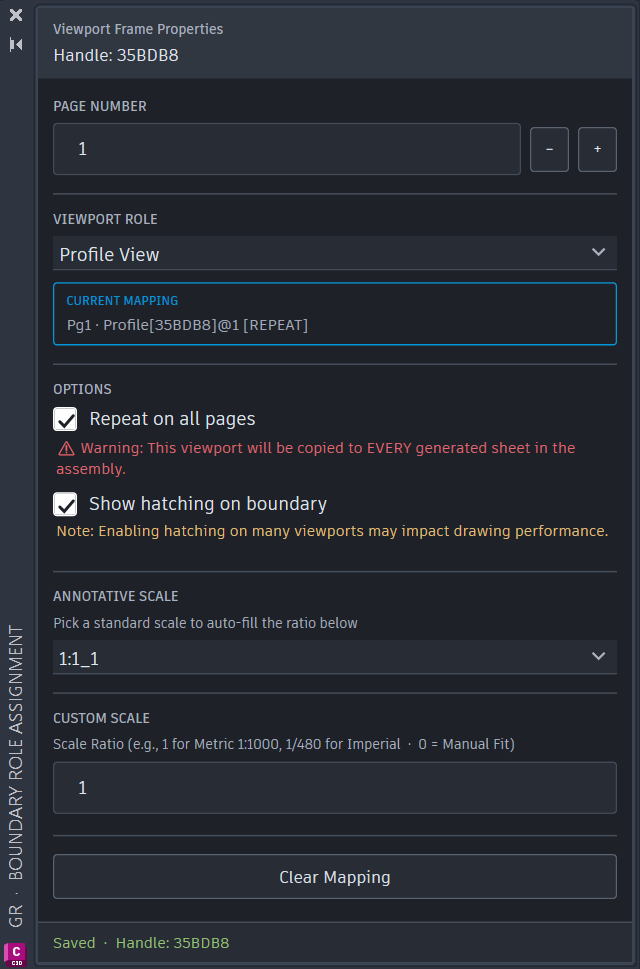Click the Handle: 35BDB8 header text

pos(116,56)
